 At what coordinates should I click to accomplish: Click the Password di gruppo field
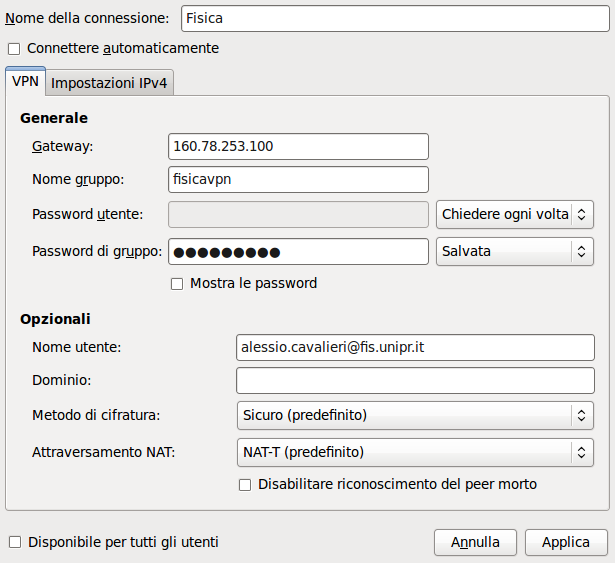298,251
